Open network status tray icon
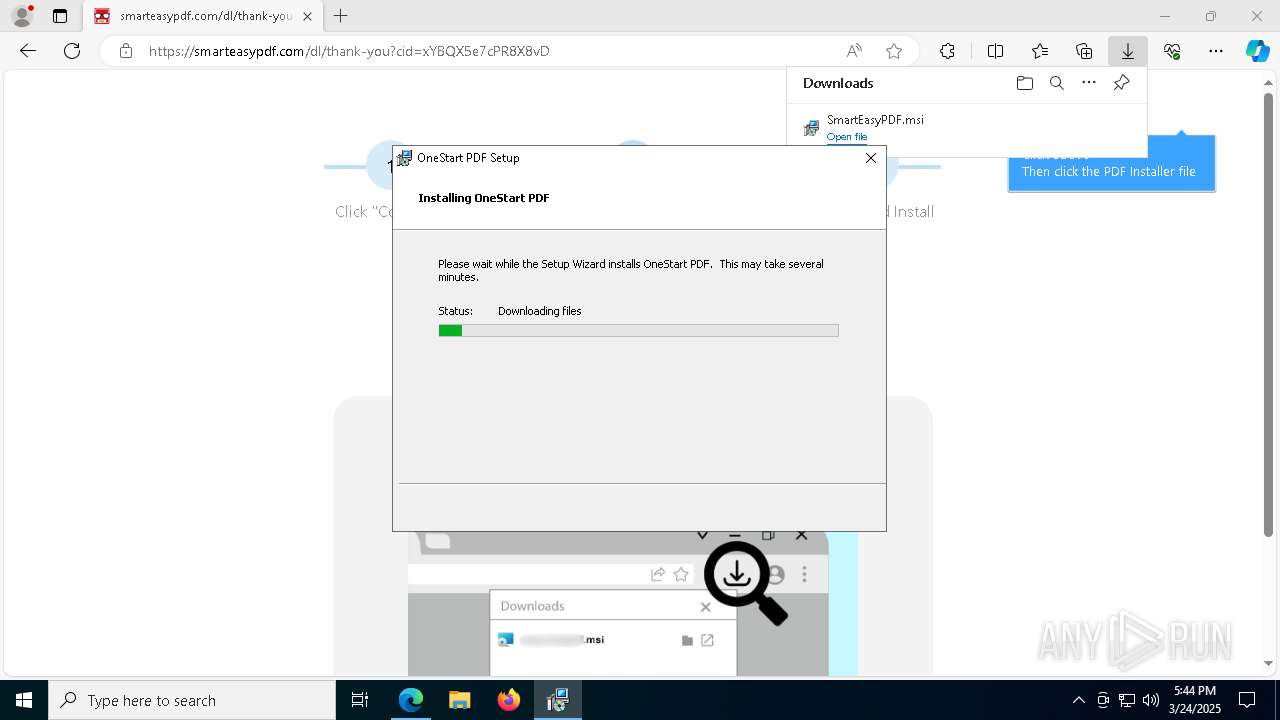 coord(1126,700)
